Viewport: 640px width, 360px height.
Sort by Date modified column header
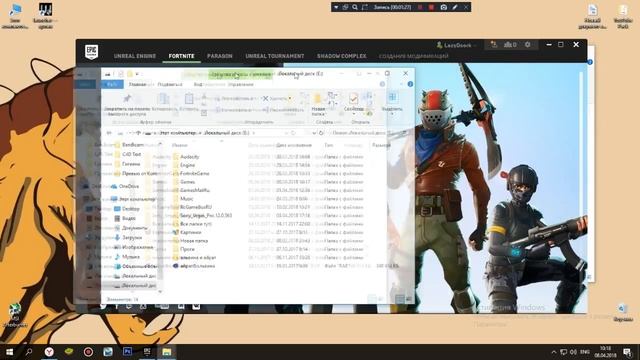(x=293, y=145)
